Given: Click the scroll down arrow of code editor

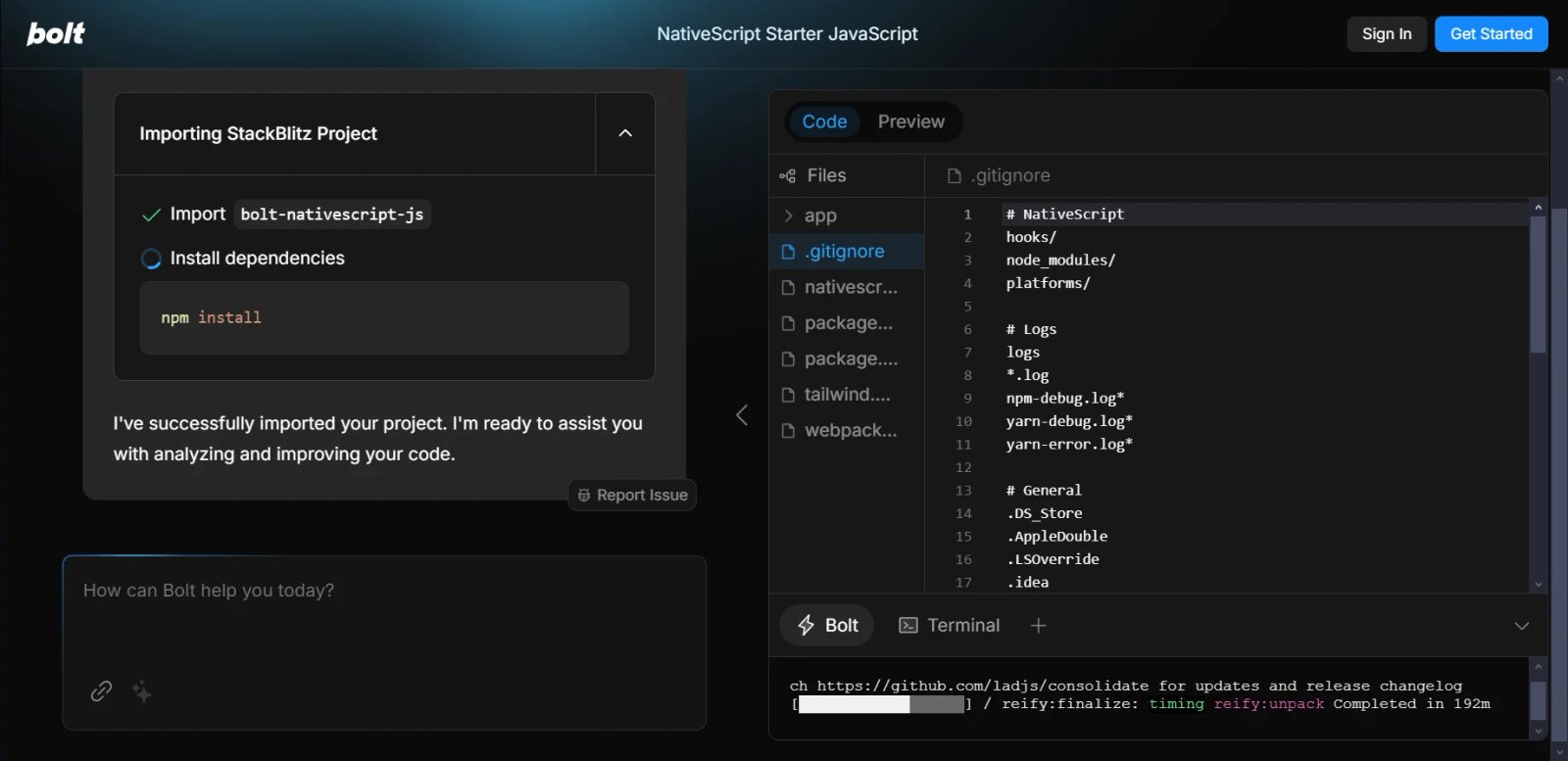Looking at the screenshot, I should pos(1538,585).
